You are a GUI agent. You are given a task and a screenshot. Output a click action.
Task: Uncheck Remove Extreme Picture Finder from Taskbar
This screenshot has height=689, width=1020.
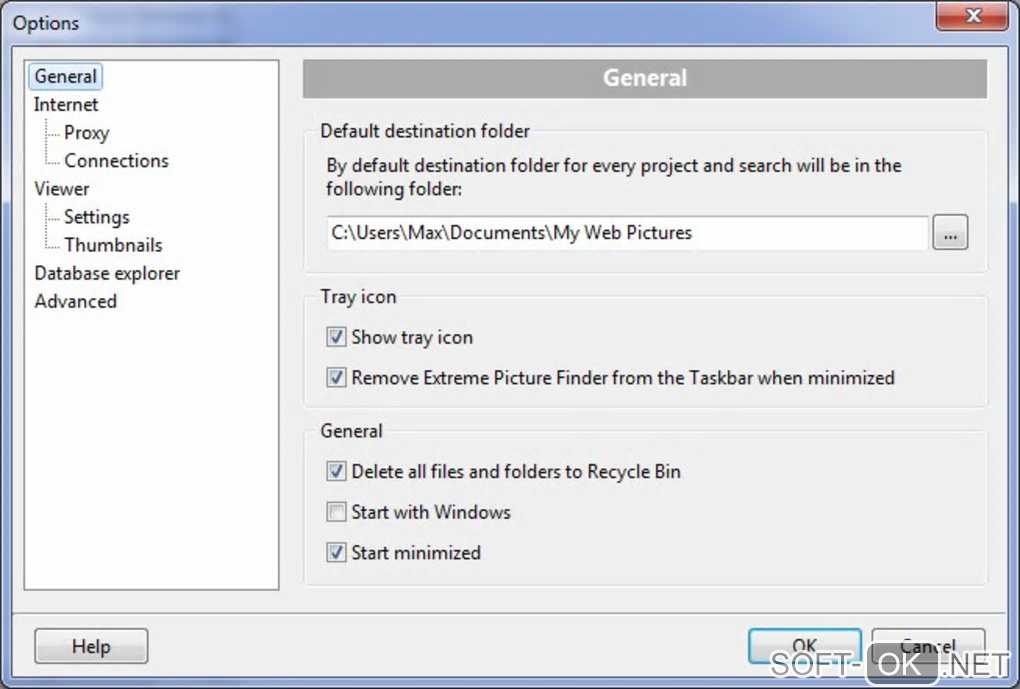tap(337, 379)
